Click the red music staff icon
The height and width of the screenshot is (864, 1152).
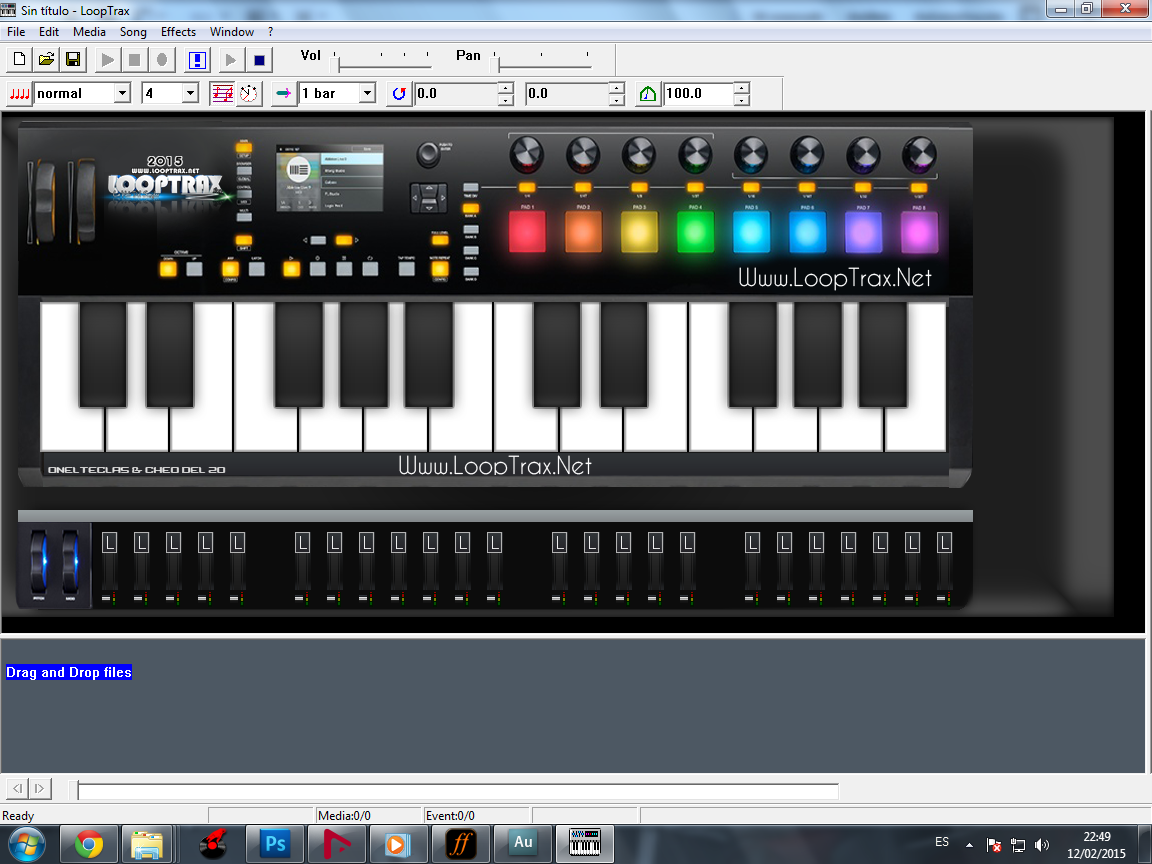tap(222, 93)
